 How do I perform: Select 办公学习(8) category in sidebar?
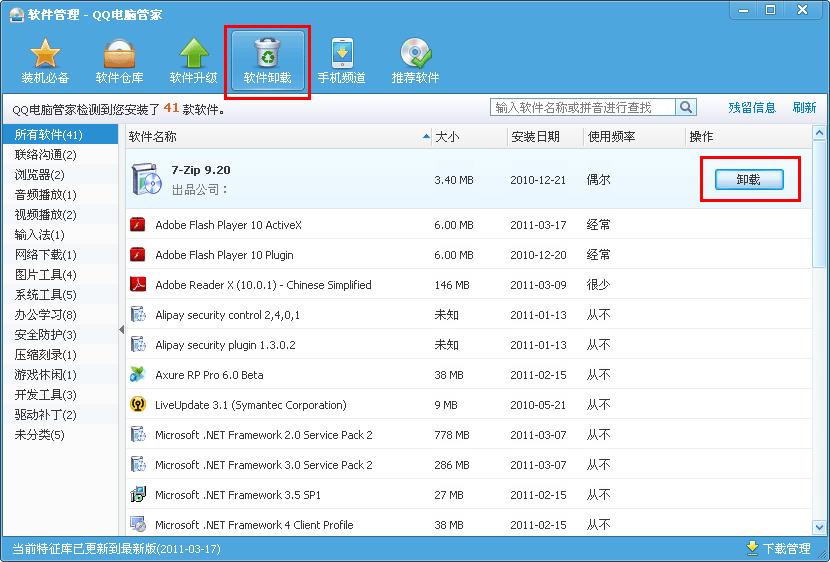[45, 315]
